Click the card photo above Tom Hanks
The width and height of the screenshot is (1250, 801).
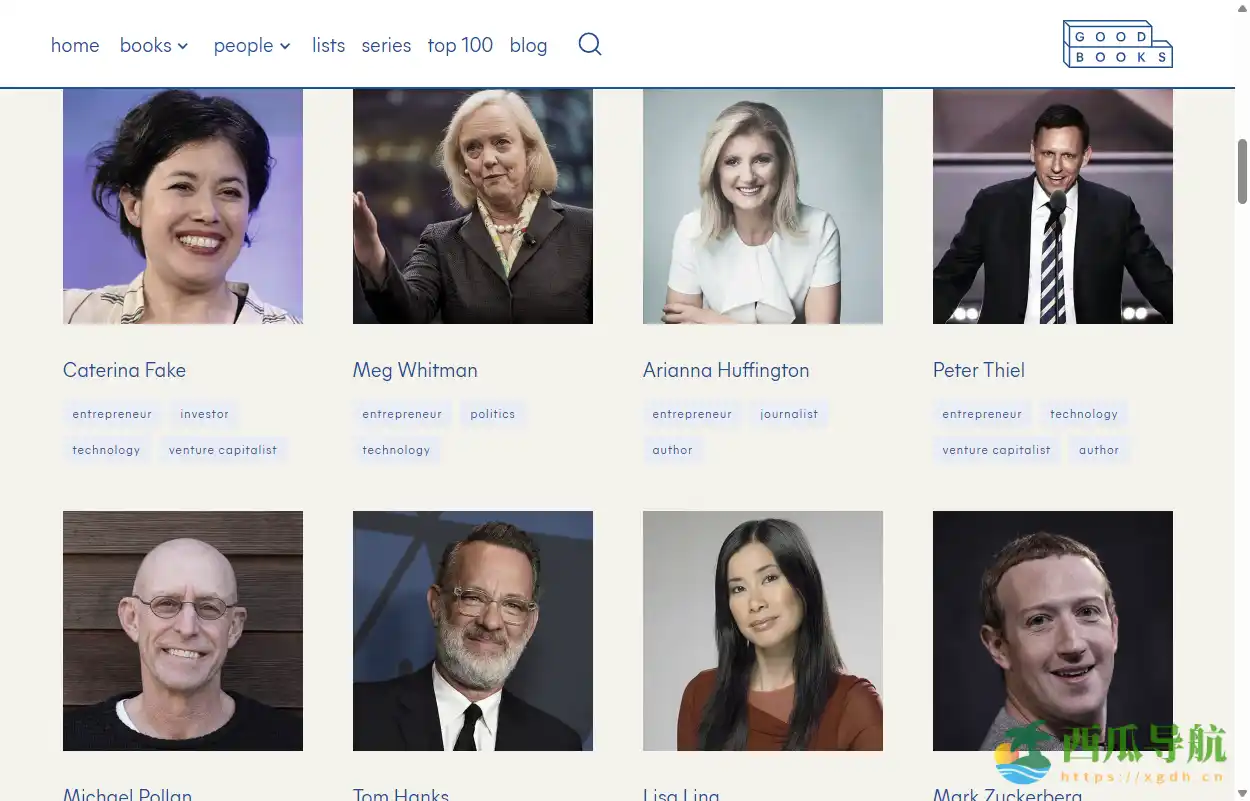[472, 630]
